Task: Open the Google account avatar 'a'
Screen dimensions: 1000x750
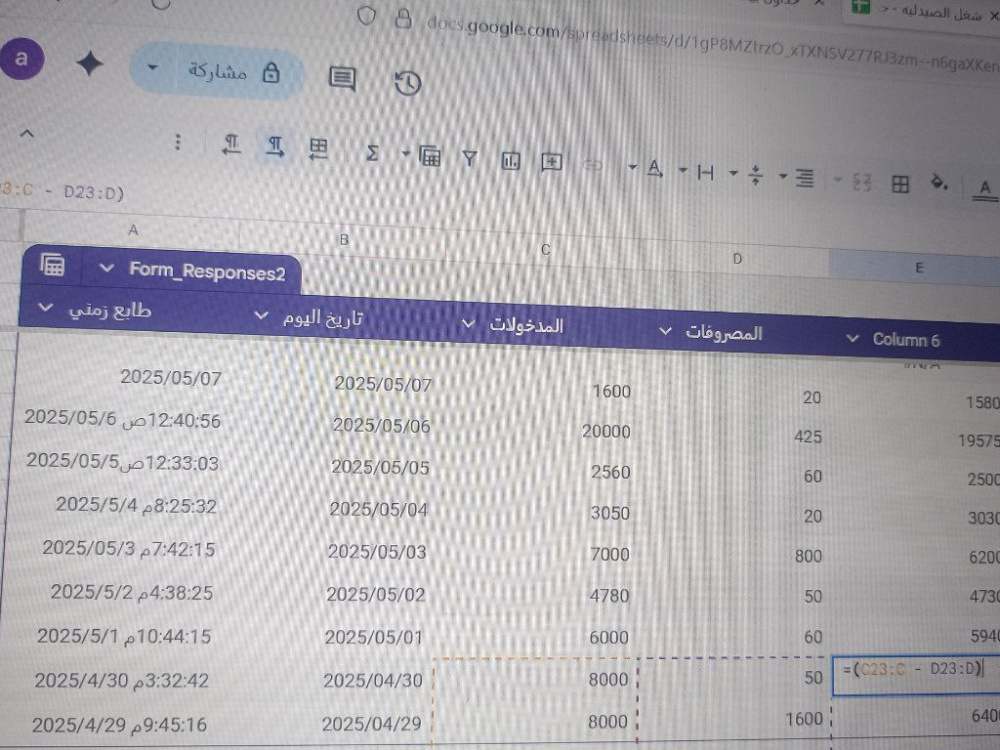Action: pyautogui.click(x=21, y=59)
